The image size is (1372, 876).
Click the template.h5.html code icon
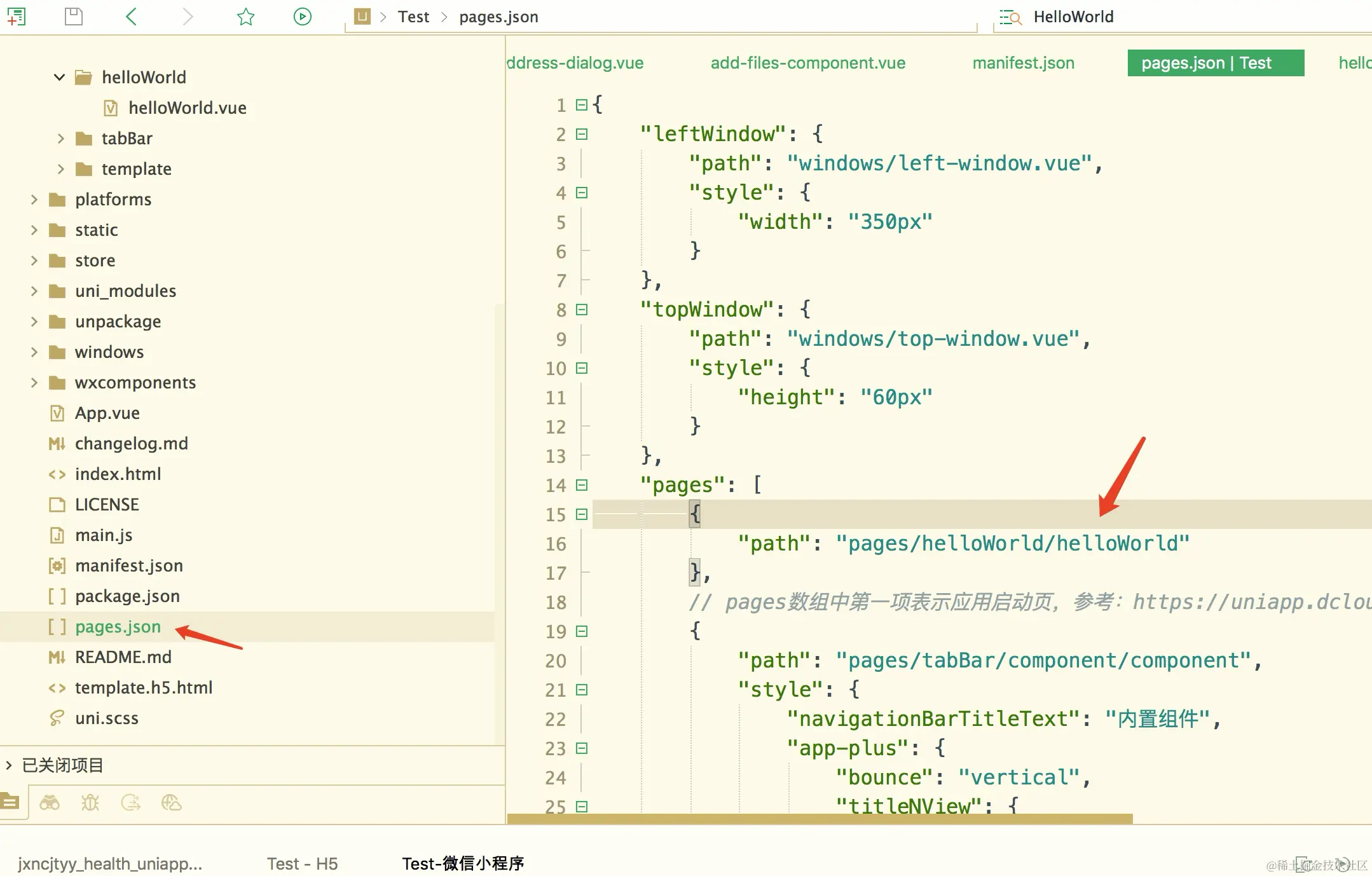click(x=57, y=688)
